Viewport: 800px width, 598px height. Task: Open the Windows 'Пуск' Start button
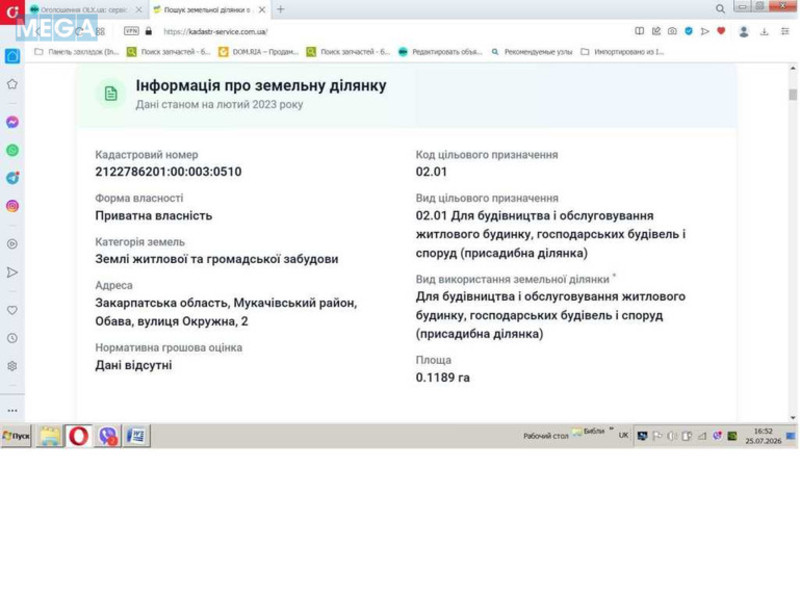(16, 436)
